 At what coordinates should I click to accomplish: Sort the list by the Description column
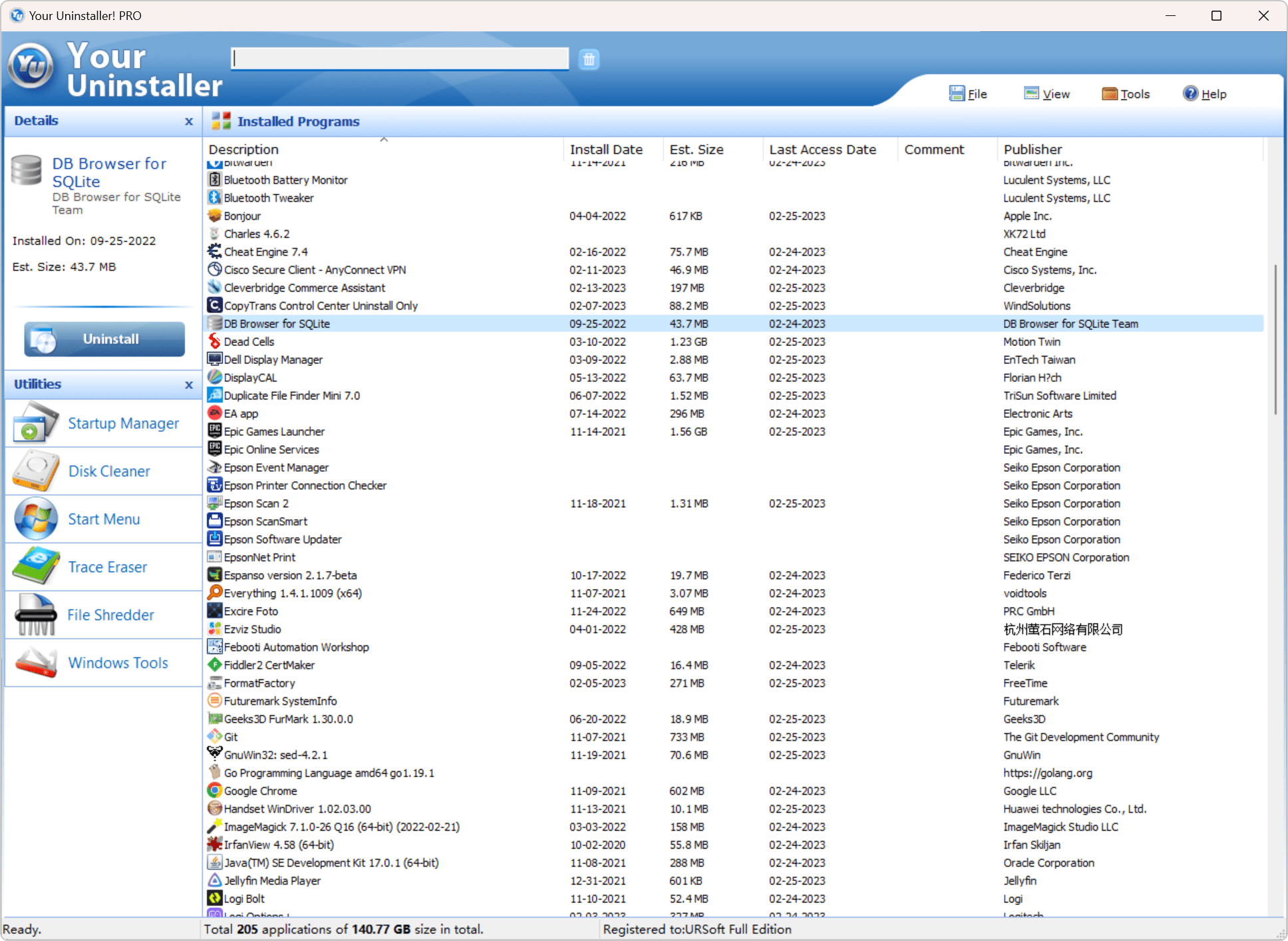tap(243, 150)
